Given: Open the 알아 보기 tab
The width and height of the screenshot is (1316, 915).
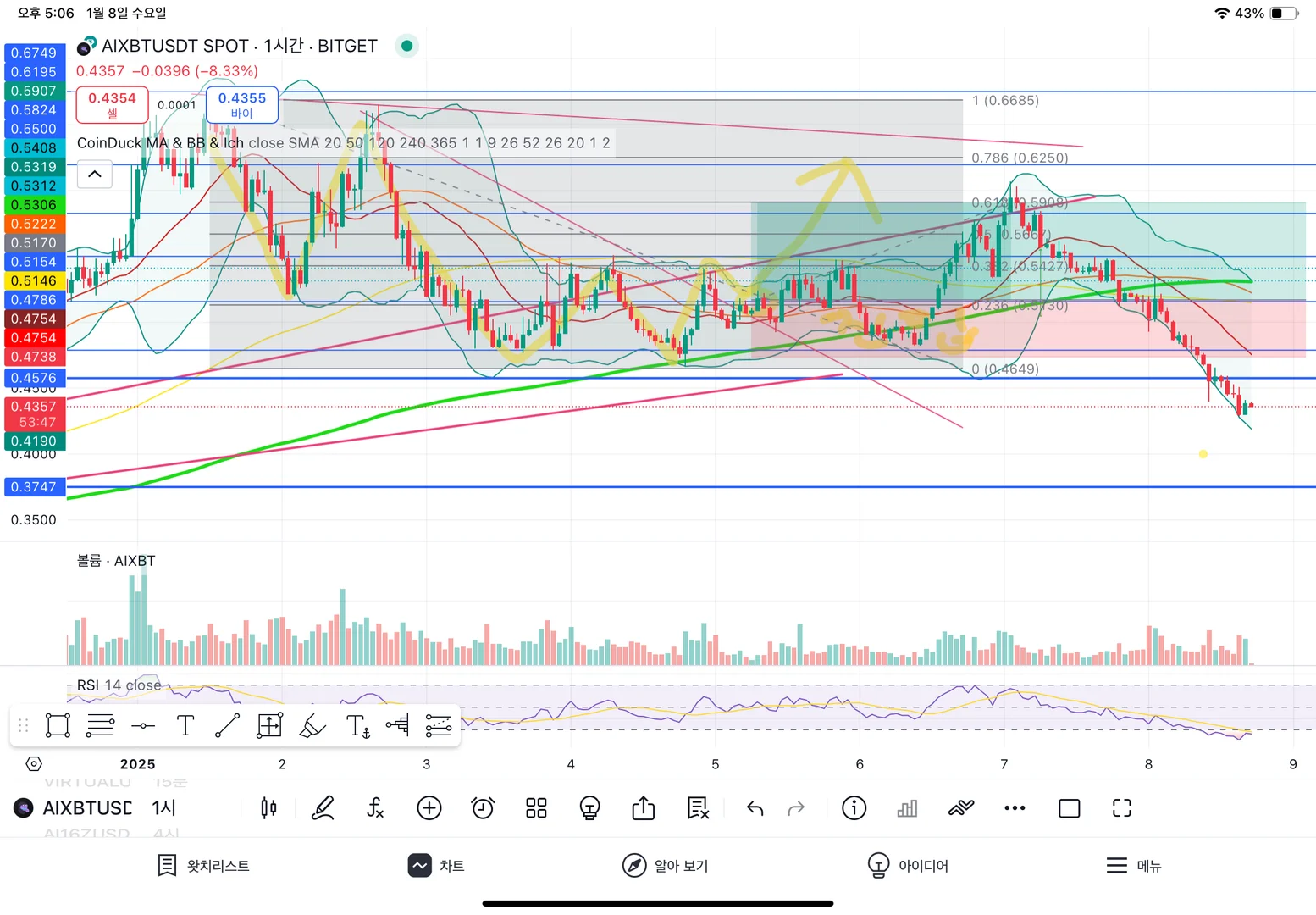Looking at the screenshot, I should point(666,866).
